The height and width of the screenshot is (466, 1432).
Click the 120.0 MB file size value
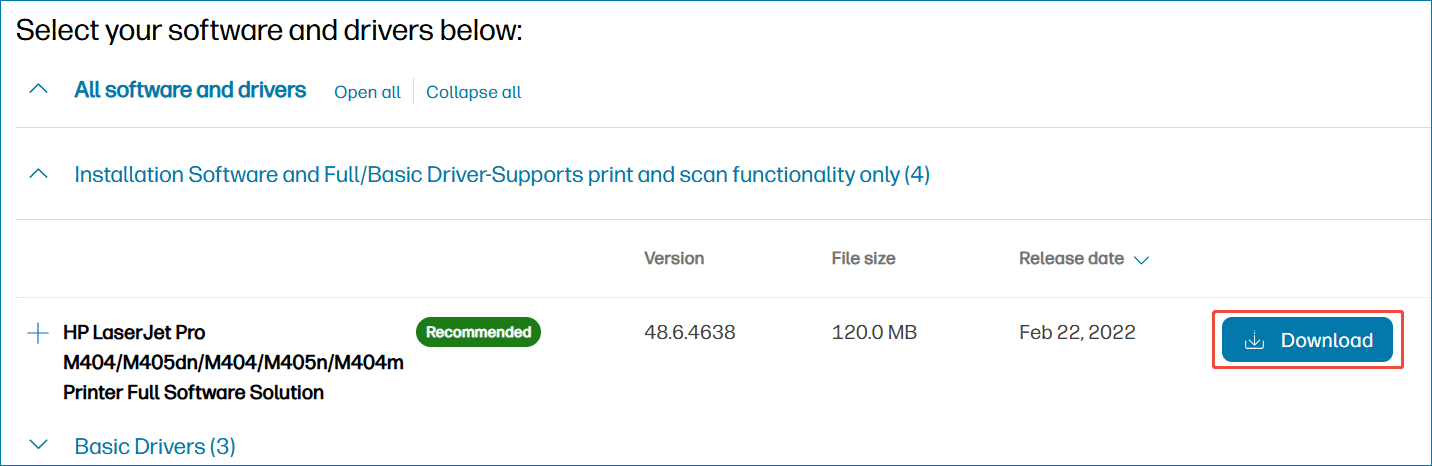coord(874,332)
